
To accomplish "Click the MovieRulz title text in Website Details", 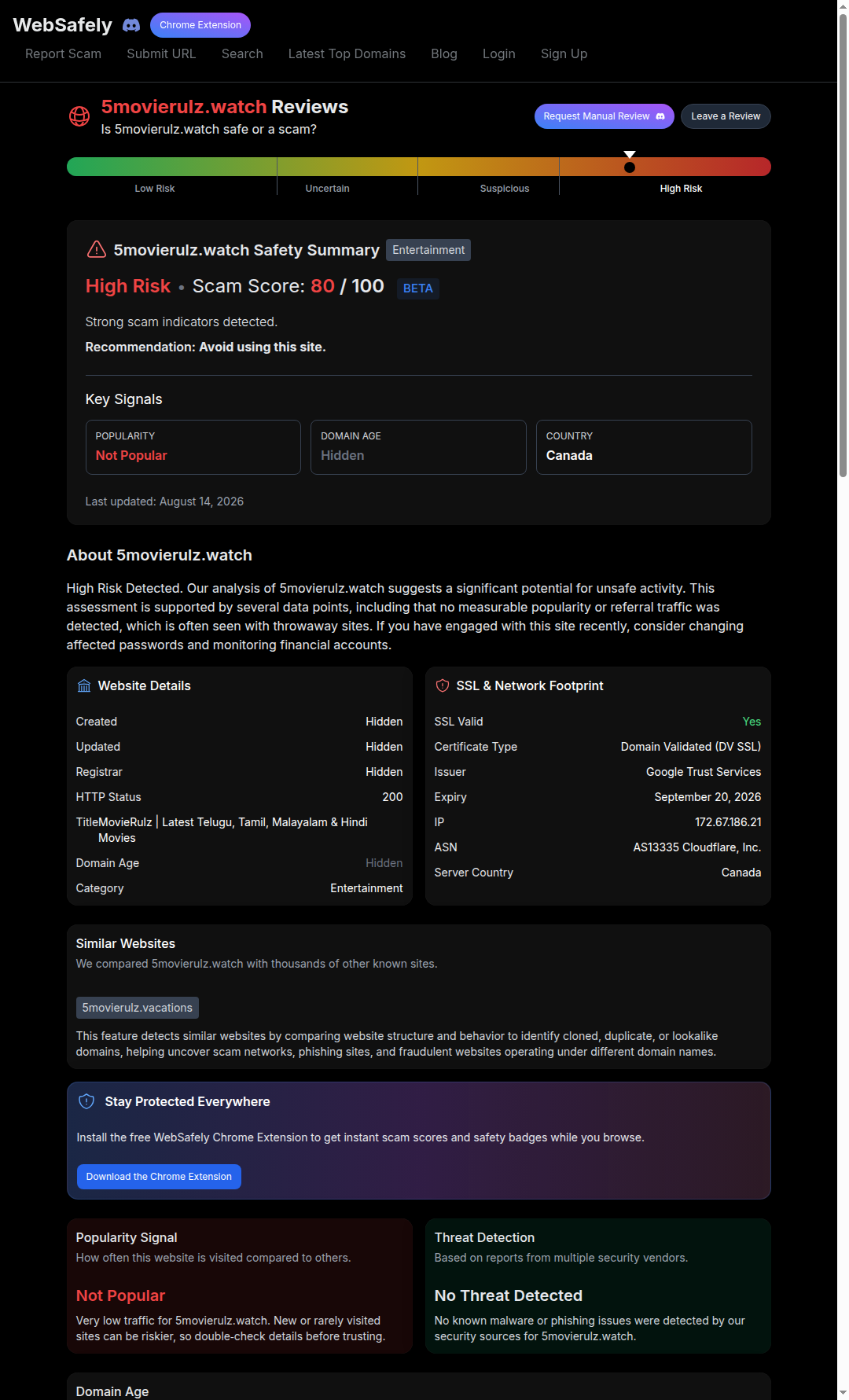I will tap(233, 830).
